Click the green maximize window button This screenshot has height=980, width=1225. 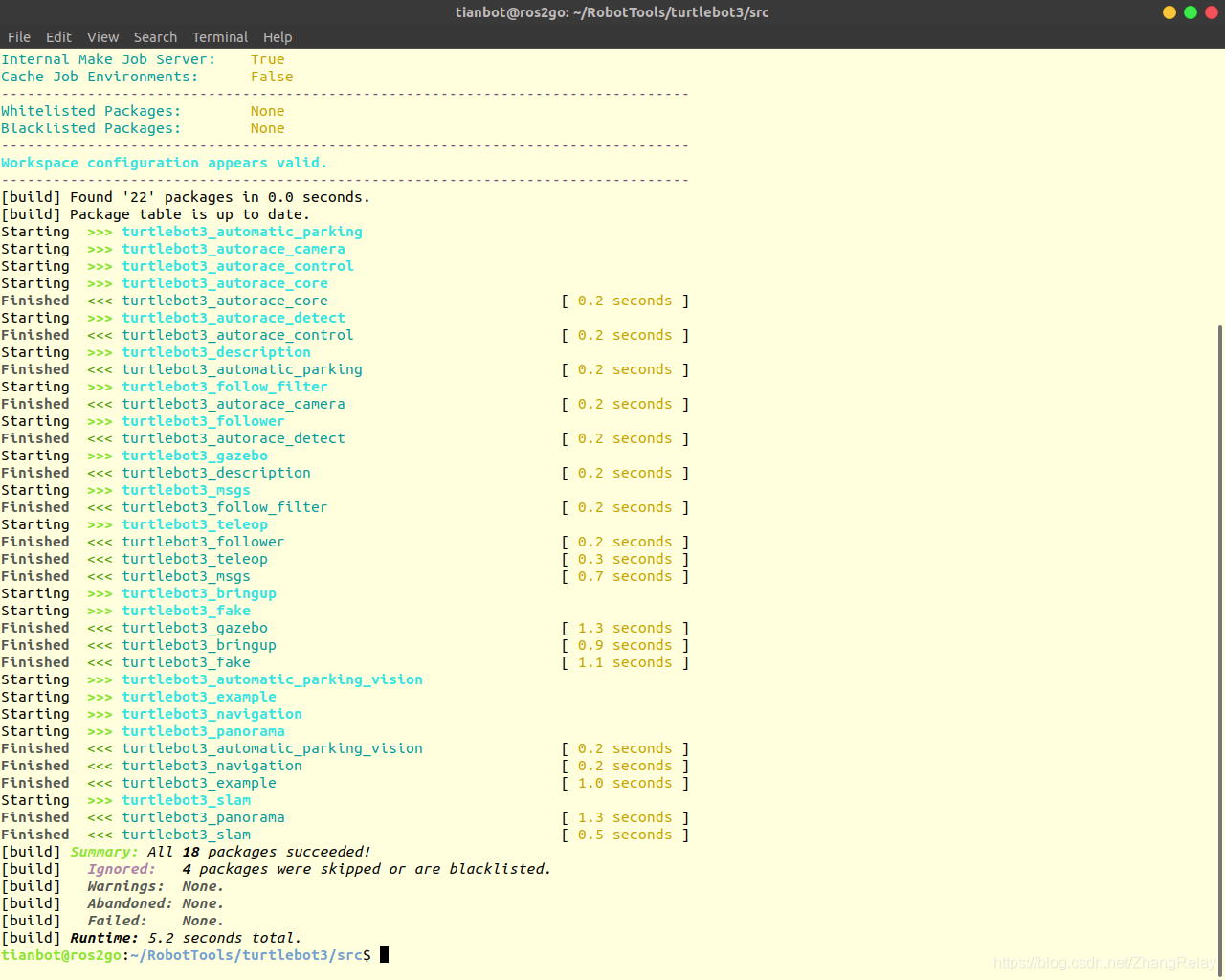click(1191, 12)
